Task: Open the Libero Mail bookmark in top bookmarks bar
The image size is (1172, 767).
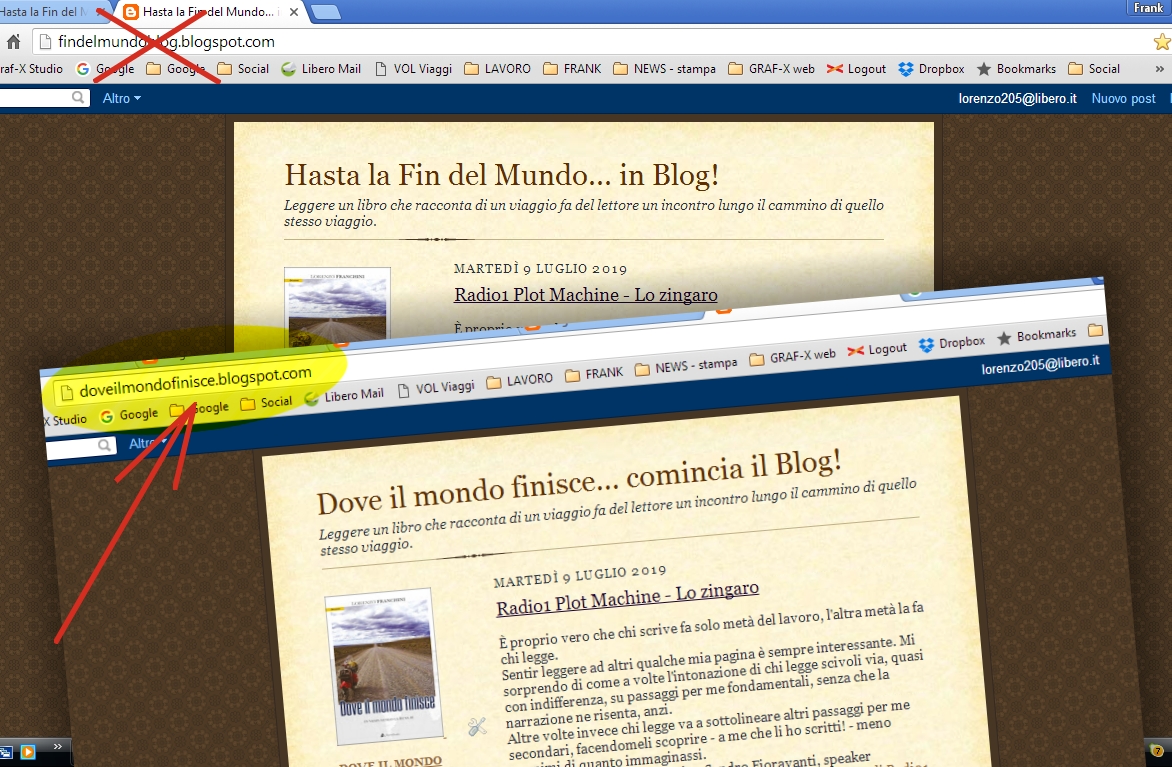Action: pos(321,69)
